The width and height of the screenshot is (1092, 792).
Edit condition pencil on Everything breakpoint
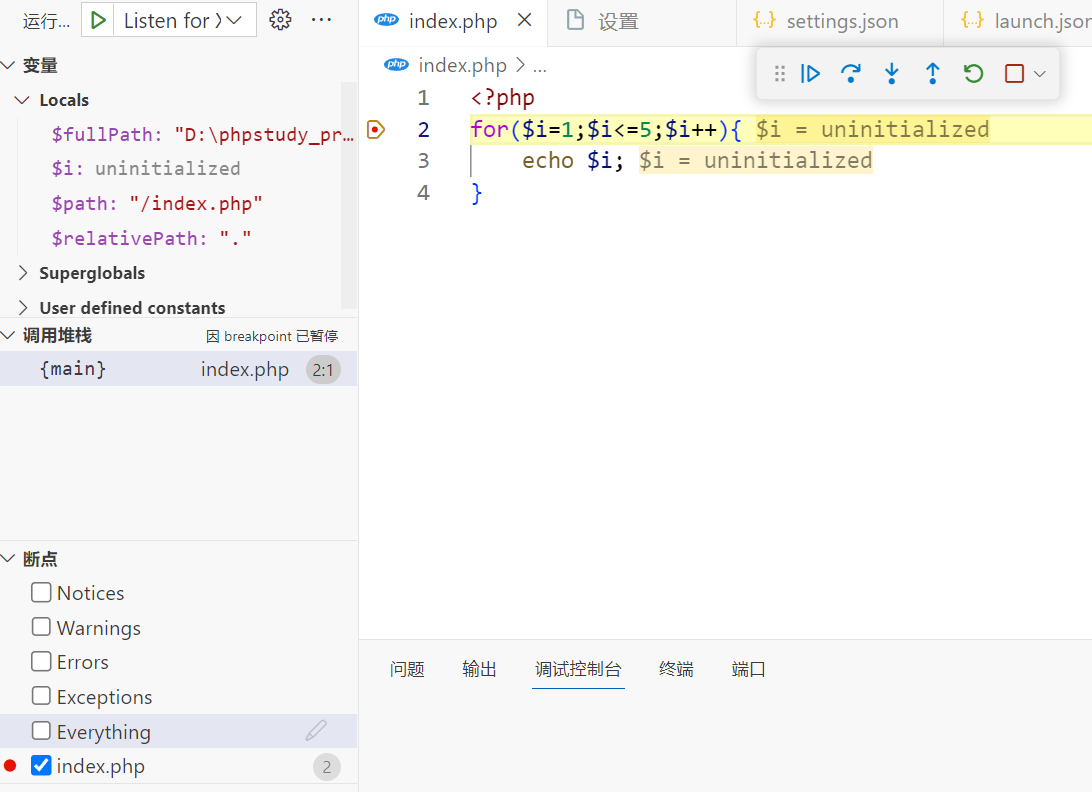pyautogui.click(x=315, y=730)
